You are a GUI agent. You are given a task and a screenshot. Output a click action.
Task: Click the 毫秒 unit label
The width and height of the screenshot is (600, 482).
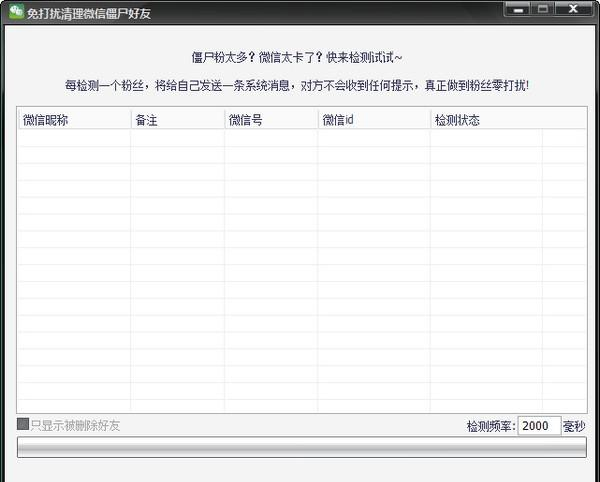(x=574, y=426)
